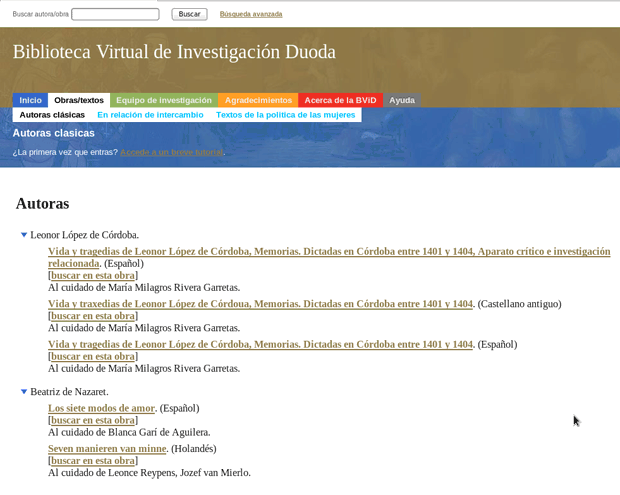Open Vida y traxedias Castellano antiguo work
This screenshot has width=620, height=495.
pyautogui.click(x=260, y=304)
